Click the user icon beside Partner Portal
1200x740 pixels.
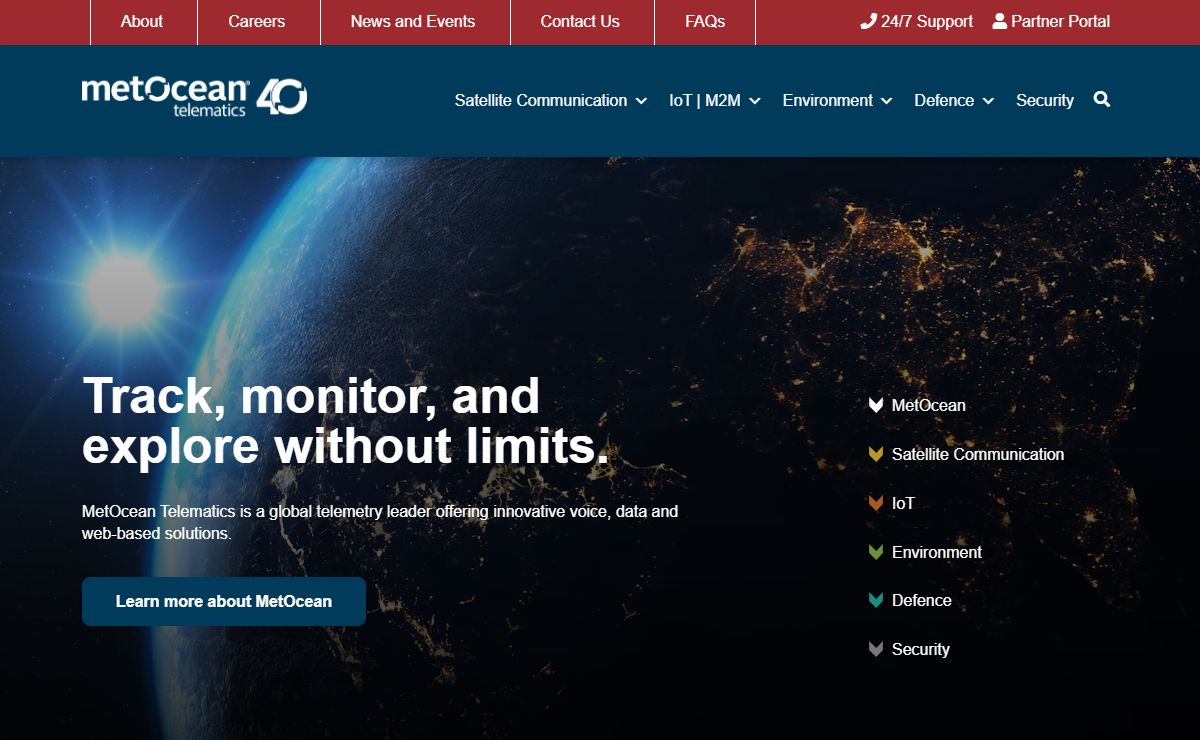pos(999,21)
